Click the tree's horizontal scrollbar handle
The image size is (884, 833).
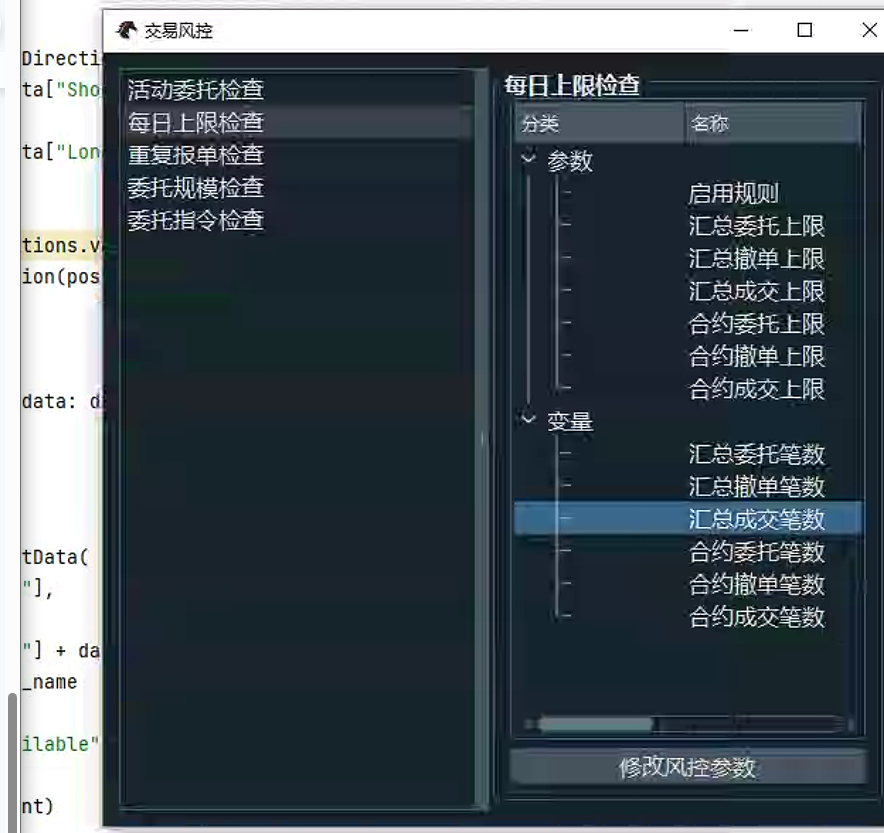[595, 723]
